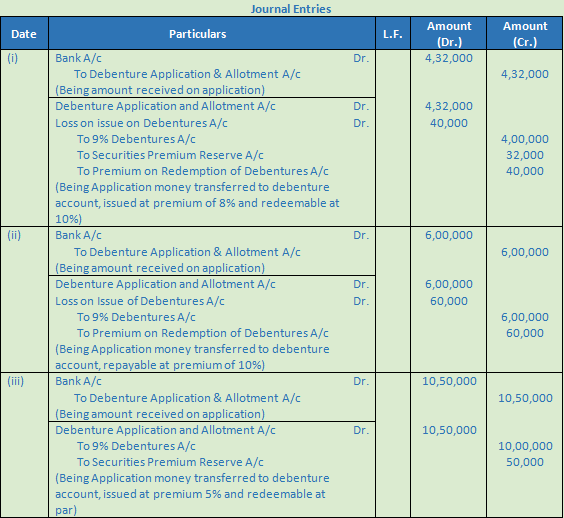Click 'To Securities Premium Reserve A/c' beside 32,000
This screenshot has width=564, height=518.
pyautogui.click(x=170, y=155)
